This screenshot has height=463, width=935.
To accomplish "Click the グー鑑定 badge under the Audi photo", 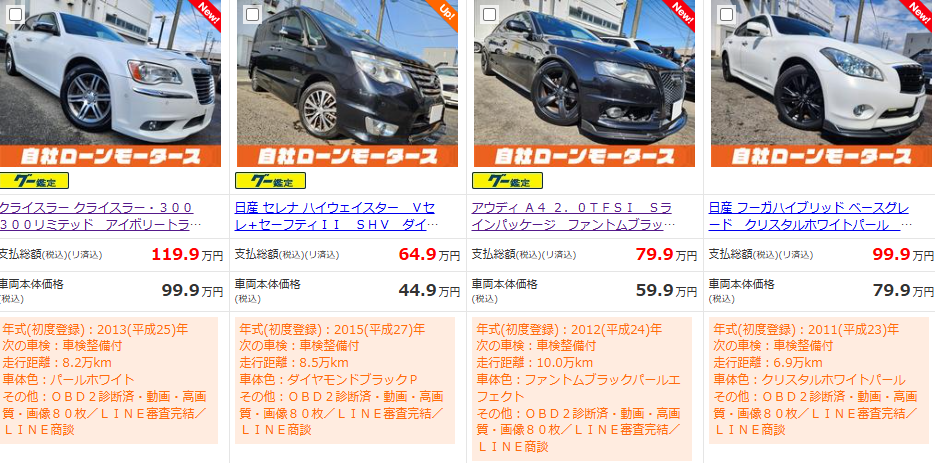I will point(507,181).
